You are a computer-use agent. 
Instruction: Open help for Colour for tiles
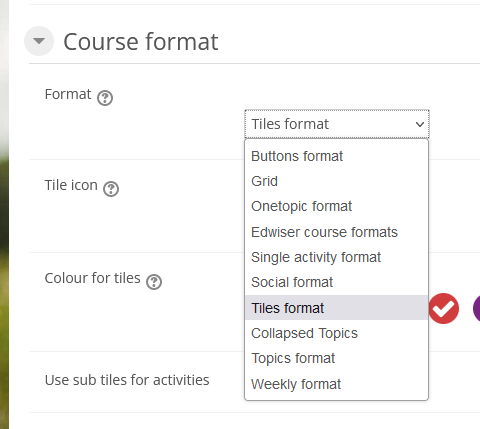point(154,282)
